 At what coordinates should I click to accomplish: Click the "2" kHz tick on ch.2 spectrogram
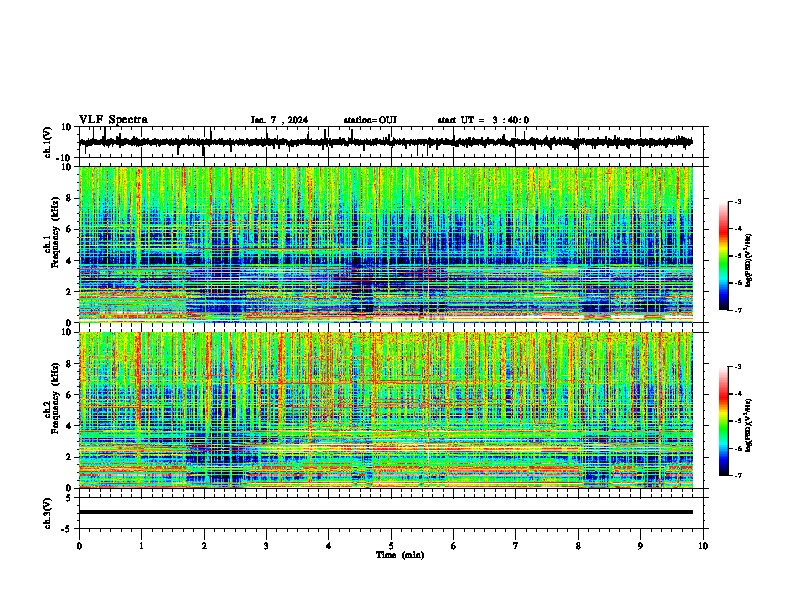pyautogui.click(x=70, y=457)
